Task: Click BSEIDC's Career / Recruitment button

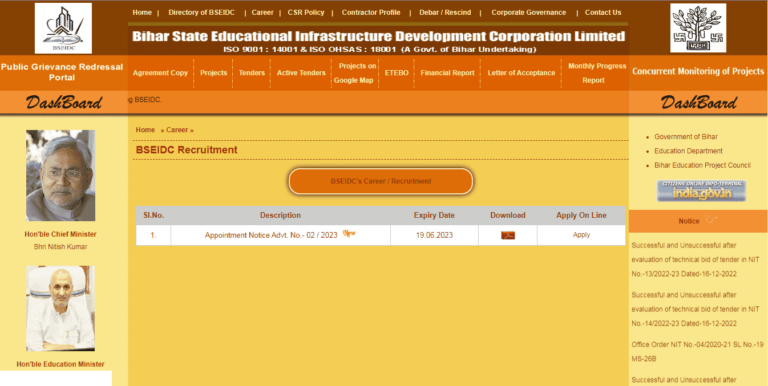Action: click(381, 181)
